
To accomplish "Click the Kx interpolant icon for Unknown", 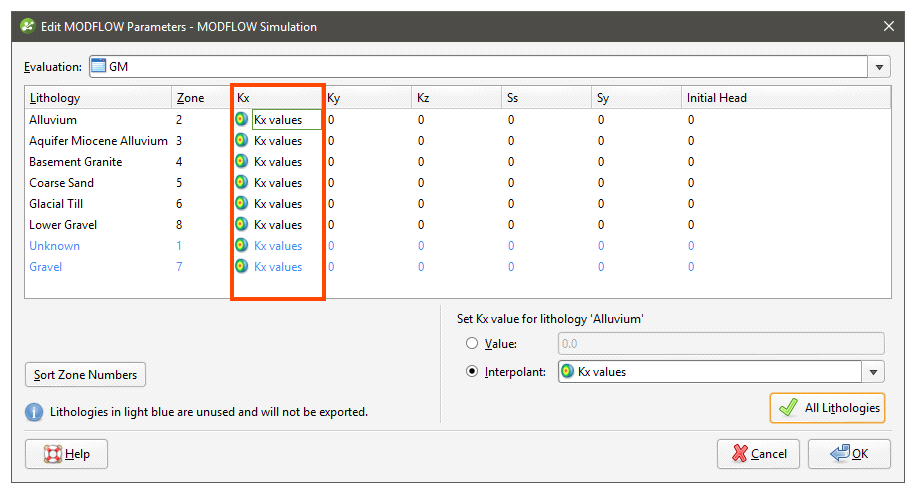I will [x=242, y=245].
